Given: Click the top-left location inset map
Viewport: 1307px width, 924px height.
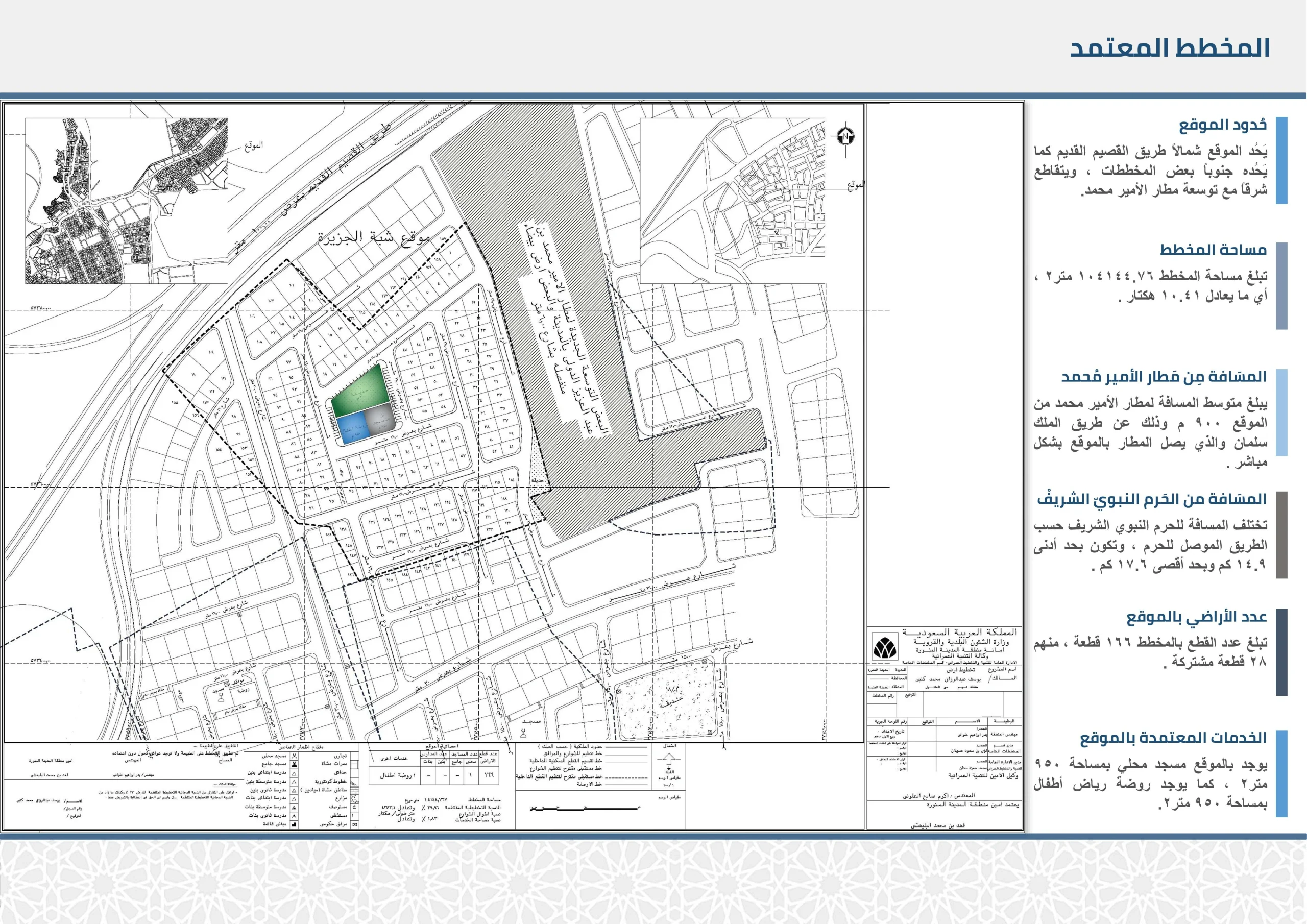Looking at the screenshot, I should pos(127,201).
